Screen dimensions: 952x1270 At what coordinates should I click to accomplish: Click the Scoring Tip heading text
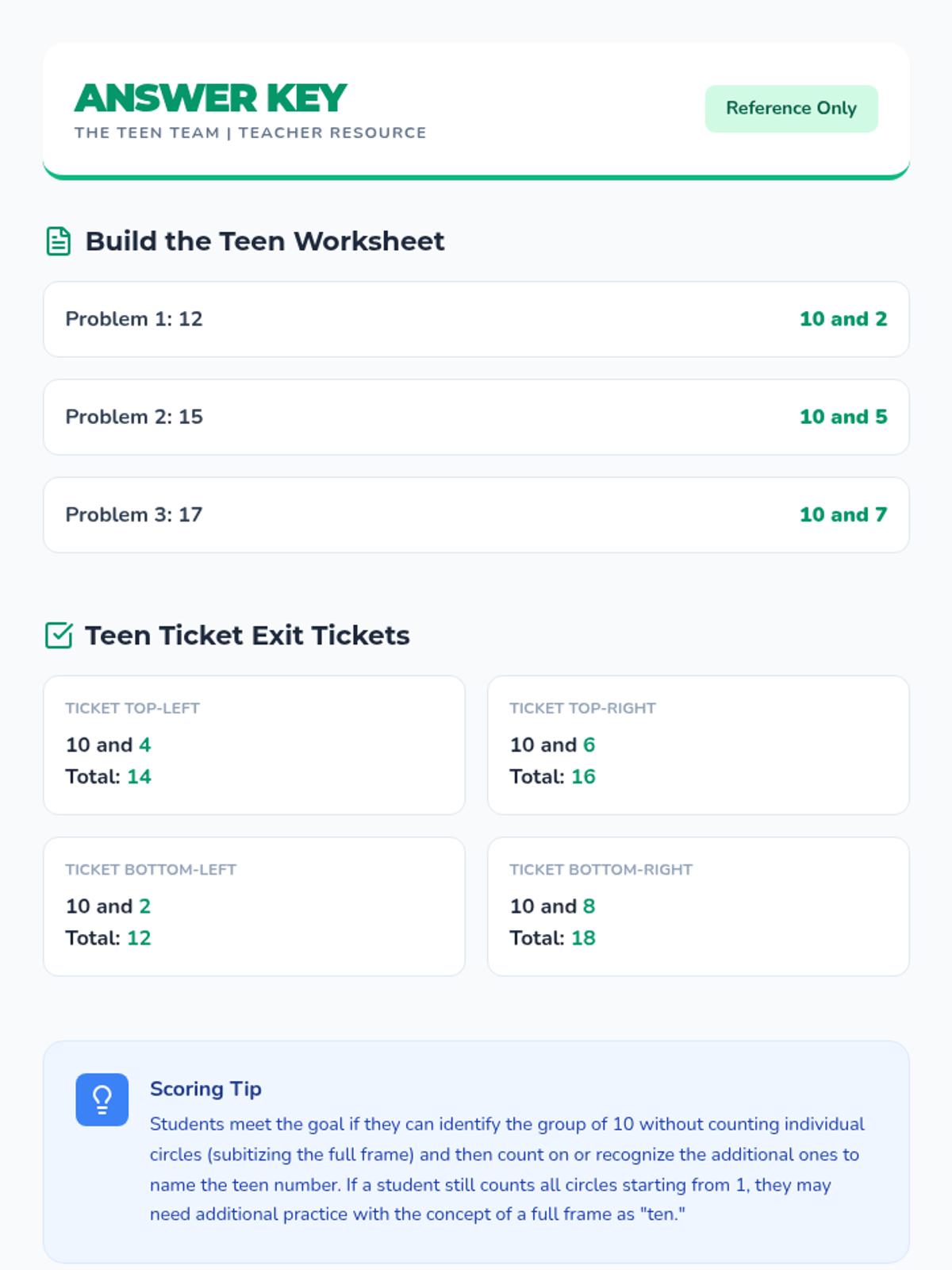coord(205,1089)
